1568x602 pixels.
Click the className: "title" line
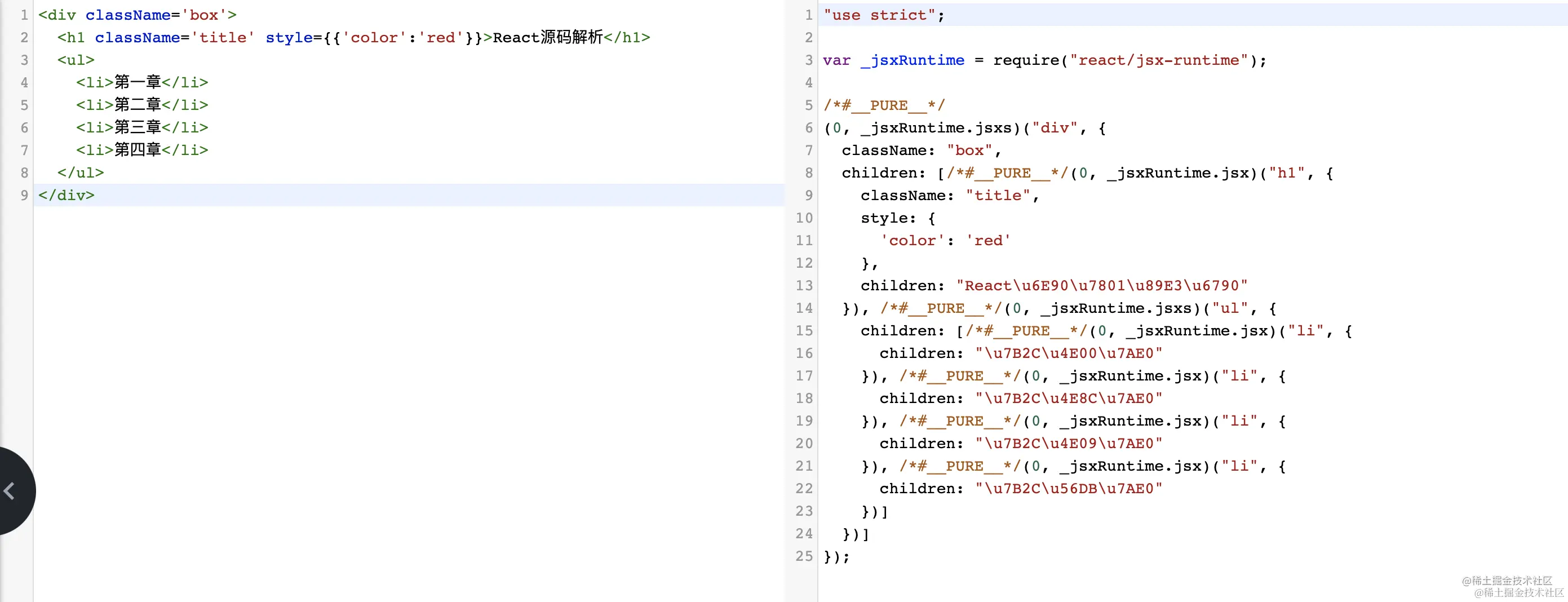(x=950, y=195)
